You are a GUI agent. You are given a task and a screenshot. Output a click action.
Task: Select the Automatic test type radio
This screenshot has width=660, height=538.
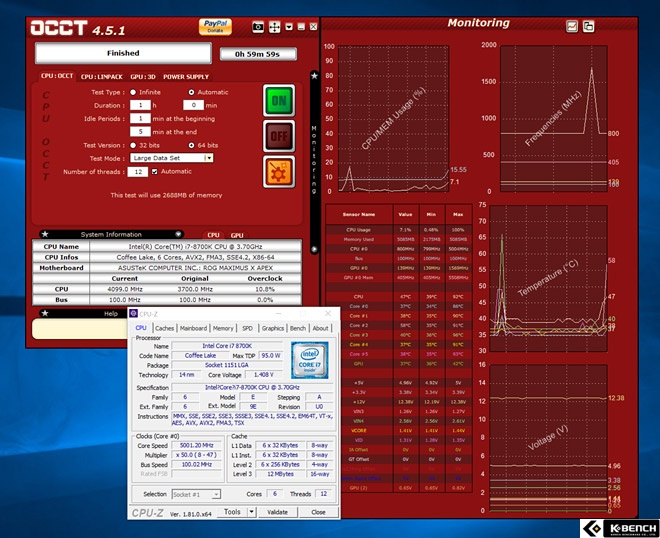pos(192,92)
